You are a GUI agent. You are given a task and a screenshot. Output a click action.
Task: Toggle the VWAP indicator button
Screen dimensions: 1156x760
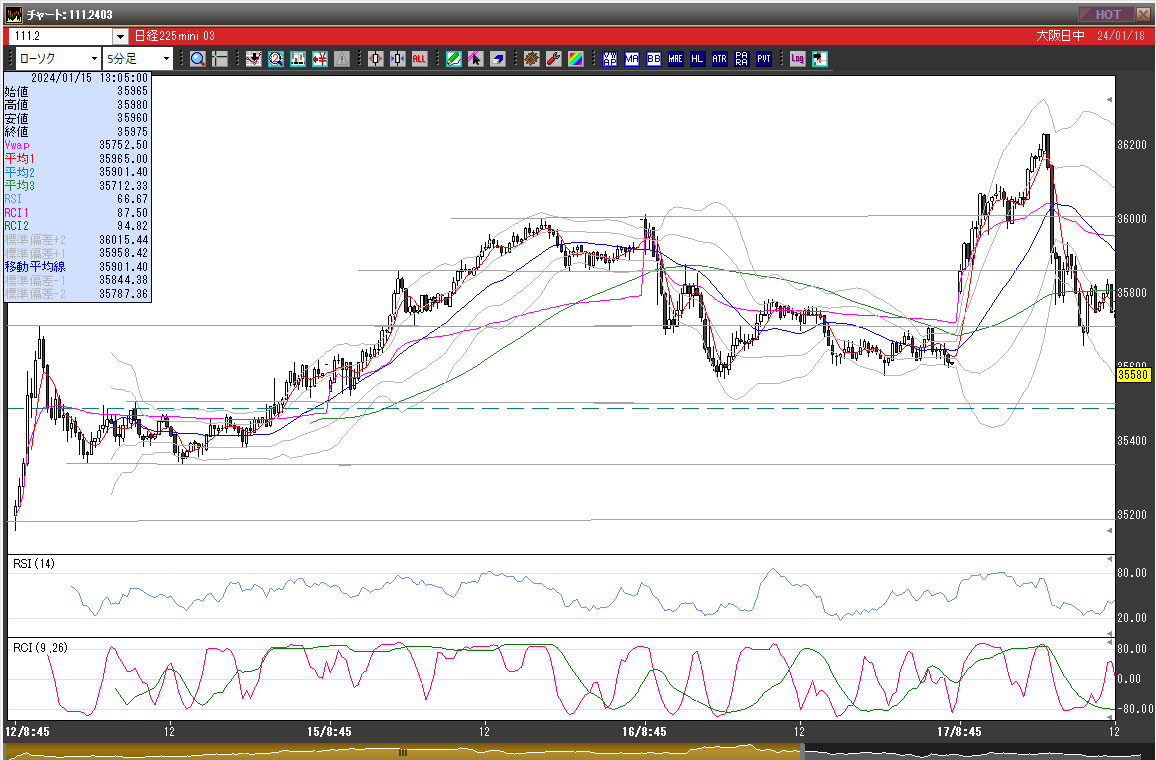coord(610,59)
